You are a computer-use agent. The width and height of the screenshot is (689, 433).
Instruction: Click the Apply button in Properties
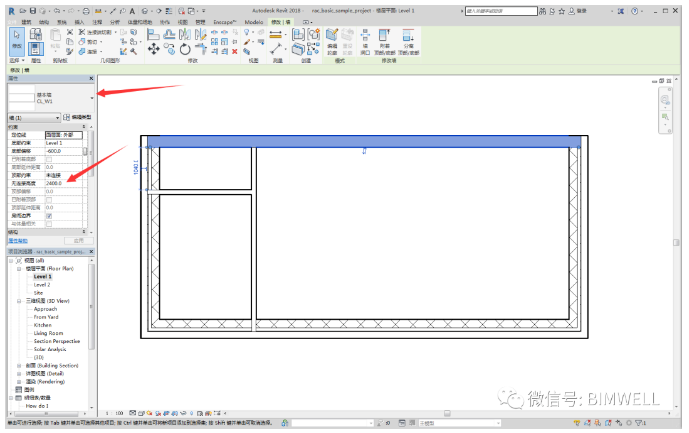pyautogui.click(x=80, y=241)
